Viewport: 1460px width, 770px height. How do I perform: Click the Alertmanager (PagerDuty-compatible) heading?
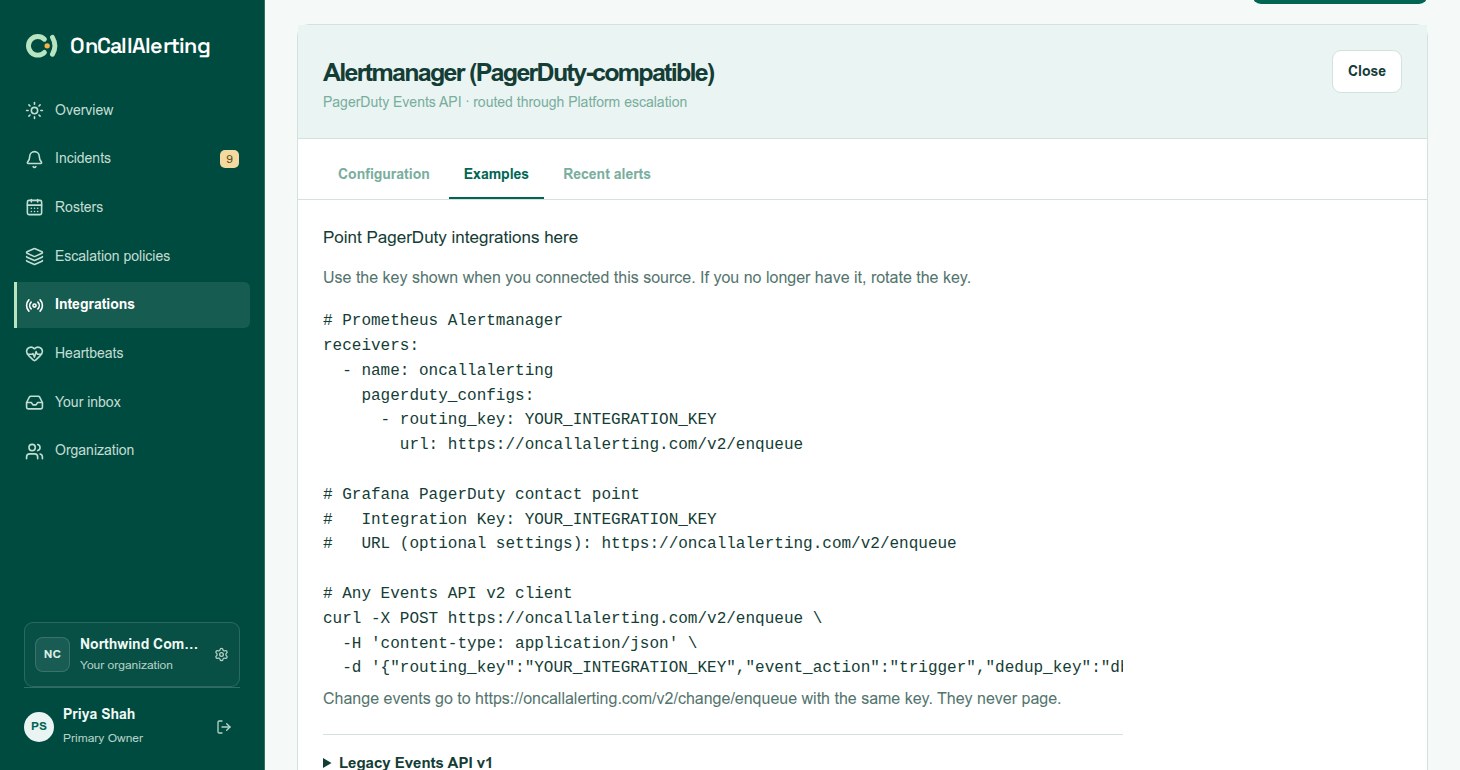click(x=519, y=73)
